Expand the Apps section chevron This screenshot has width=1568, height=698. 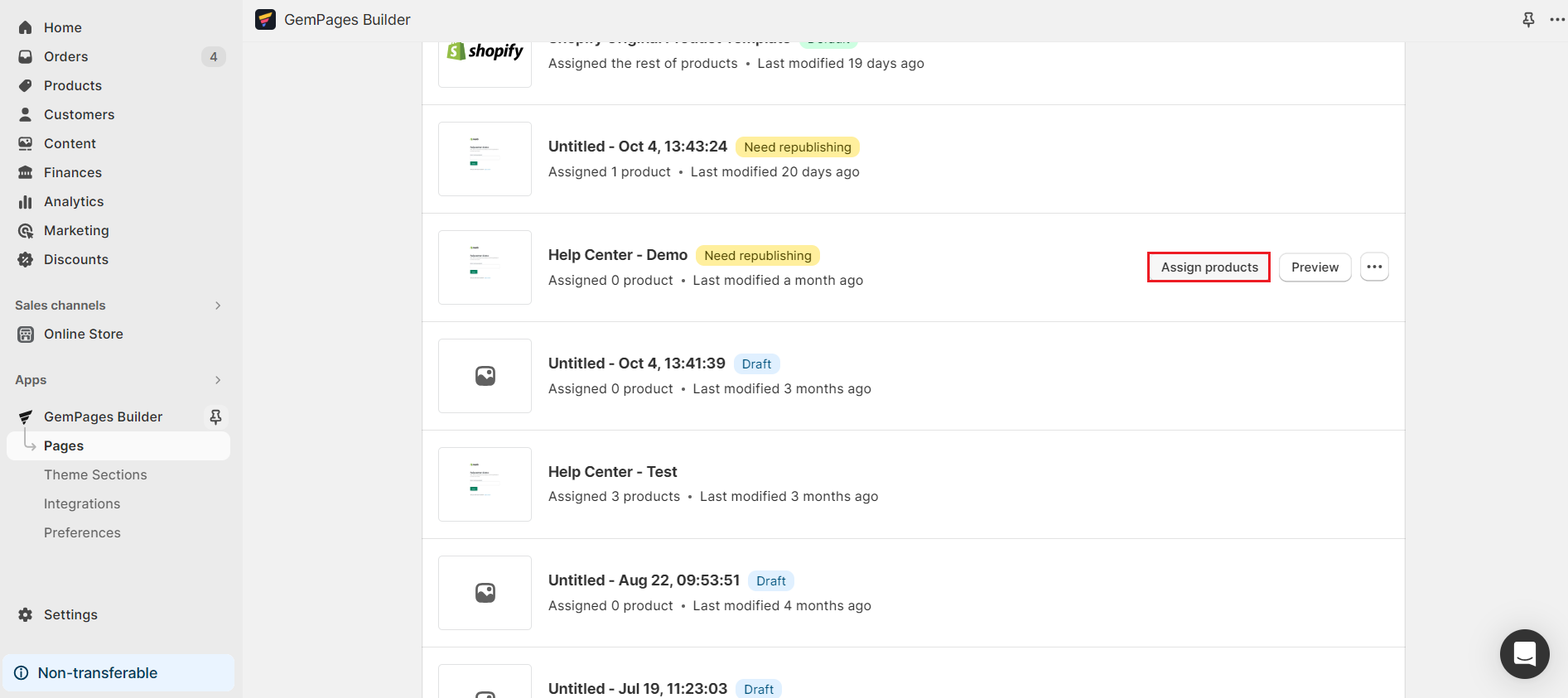click(218, 380)
